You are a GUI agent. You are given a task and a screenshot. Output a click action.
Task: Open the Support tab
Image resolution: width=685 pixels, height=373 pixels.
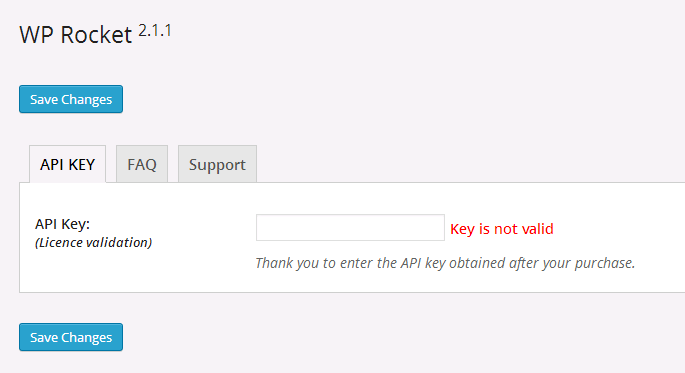(217, 164)
